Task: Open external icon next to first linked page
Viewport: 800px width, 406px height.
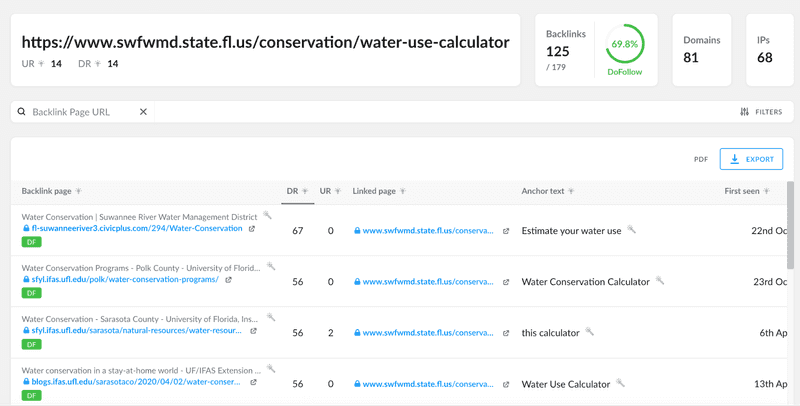Action: pyautogui.click(x=506, y=231)
